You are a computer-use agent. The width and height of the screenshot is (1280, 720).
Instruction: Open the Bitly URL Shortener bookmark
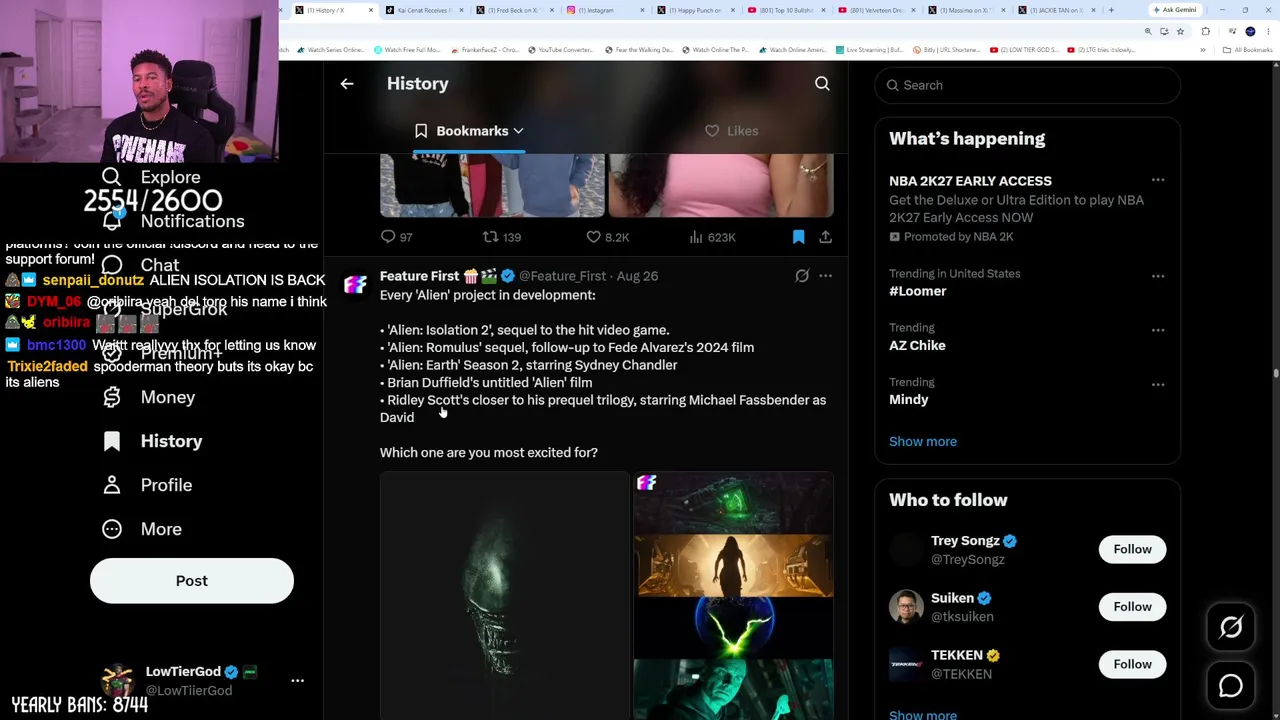click(x=945, y=50)
